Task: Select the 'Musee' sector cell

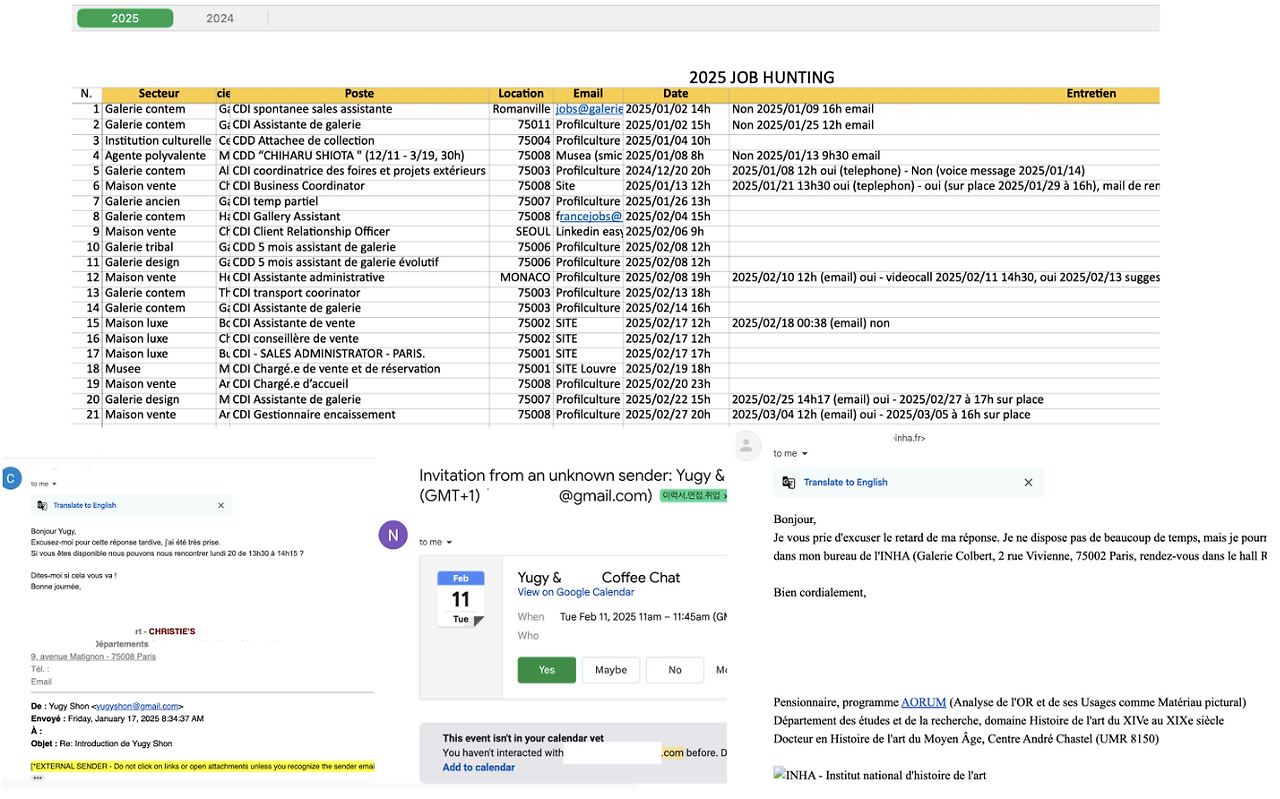Action: 159,369
